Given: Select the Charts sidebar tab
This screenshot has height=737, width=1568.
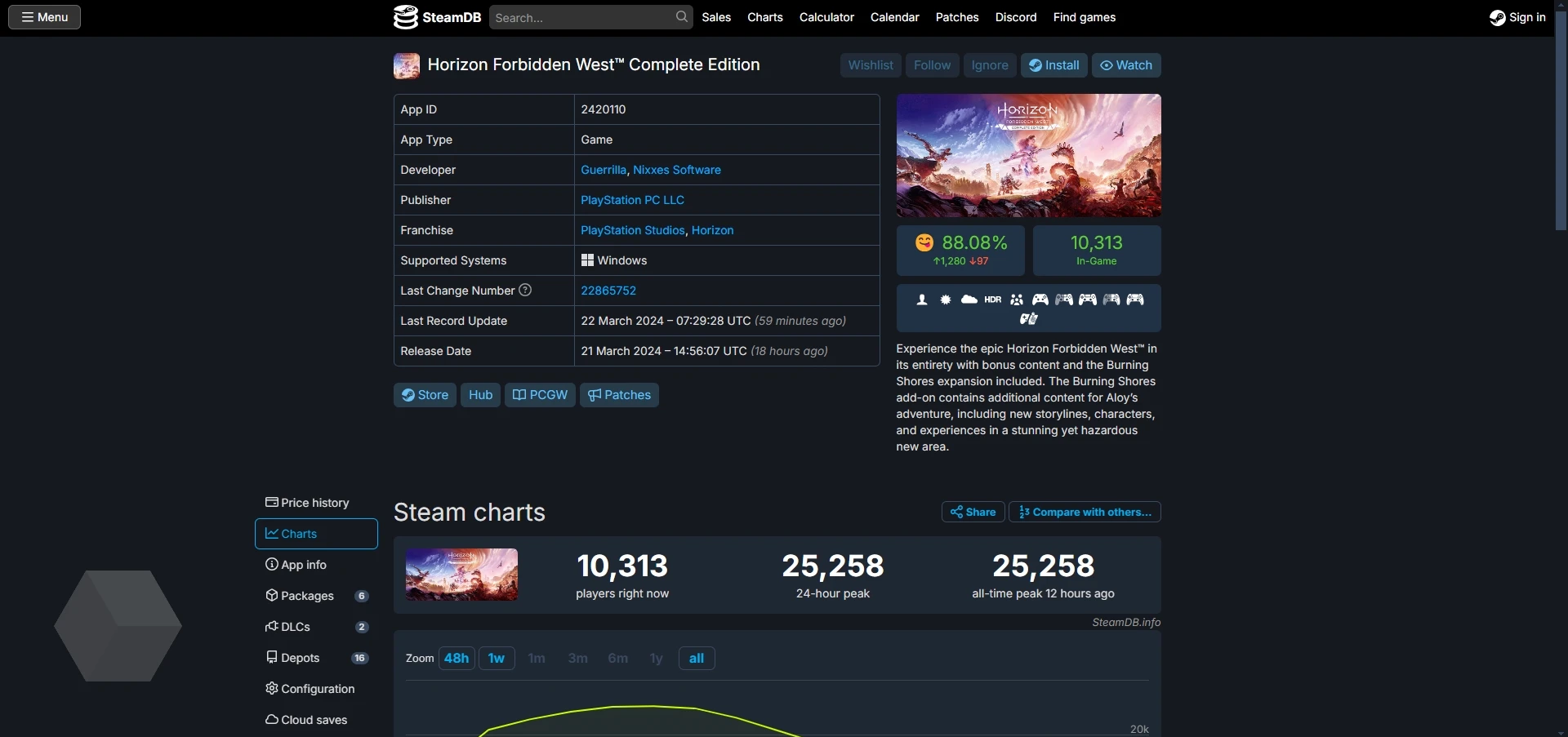Looking at the screenshot, I should pyautogui.click(x=316, y=534).
